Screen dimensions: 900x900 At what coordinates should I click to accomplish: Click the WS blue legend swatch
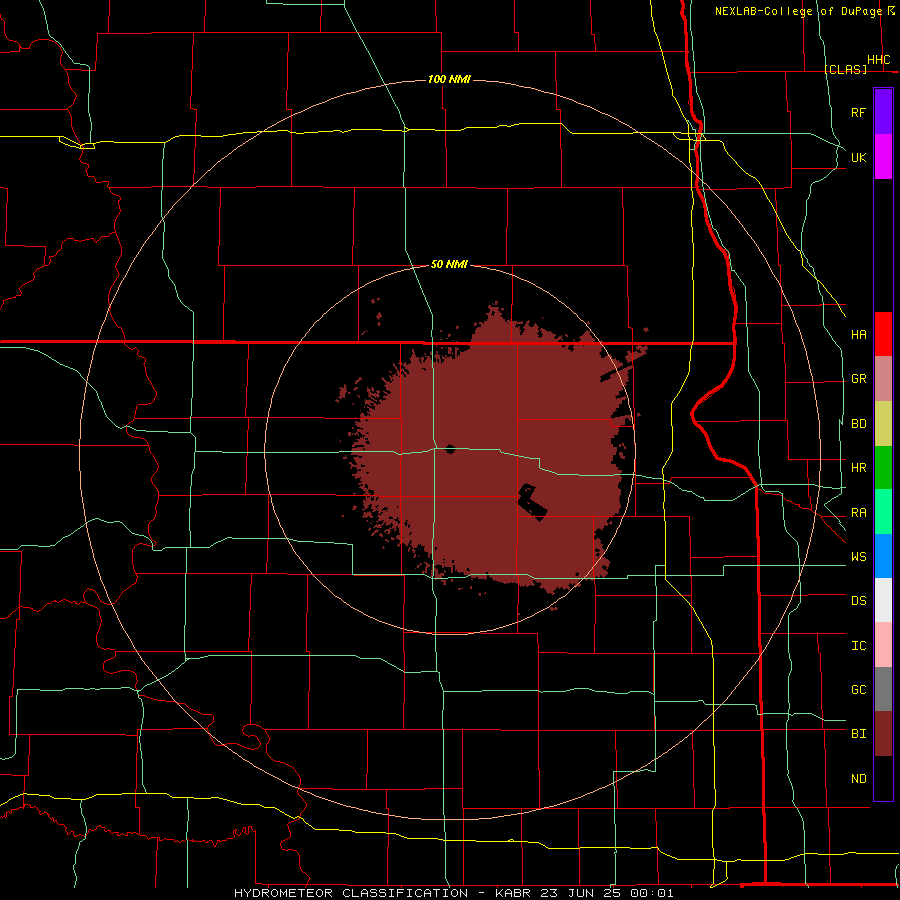coord(883,556)
